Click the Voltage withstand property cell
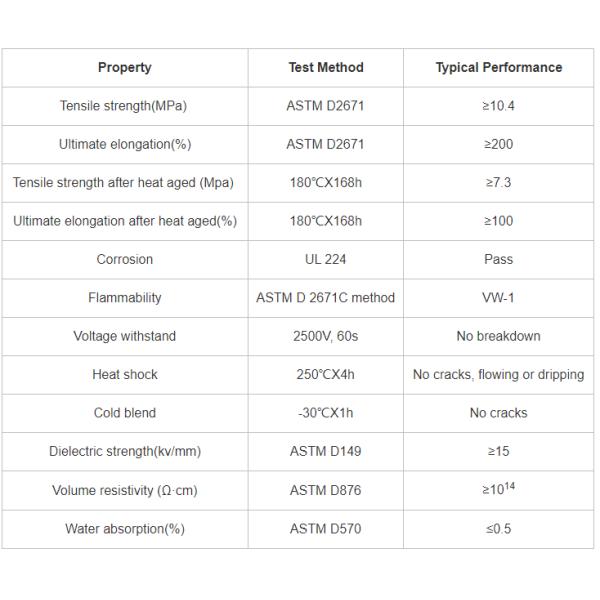Screen dimensions: 600x600 (x=125, y=336)
